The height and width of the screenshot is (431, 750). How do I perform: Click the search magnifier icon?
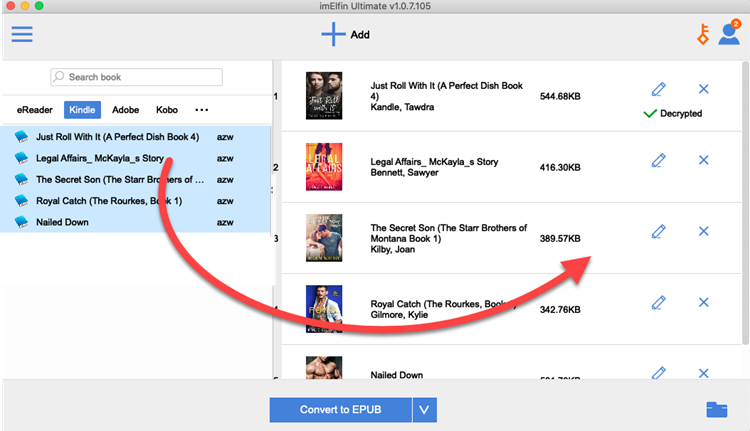point(59,77)
